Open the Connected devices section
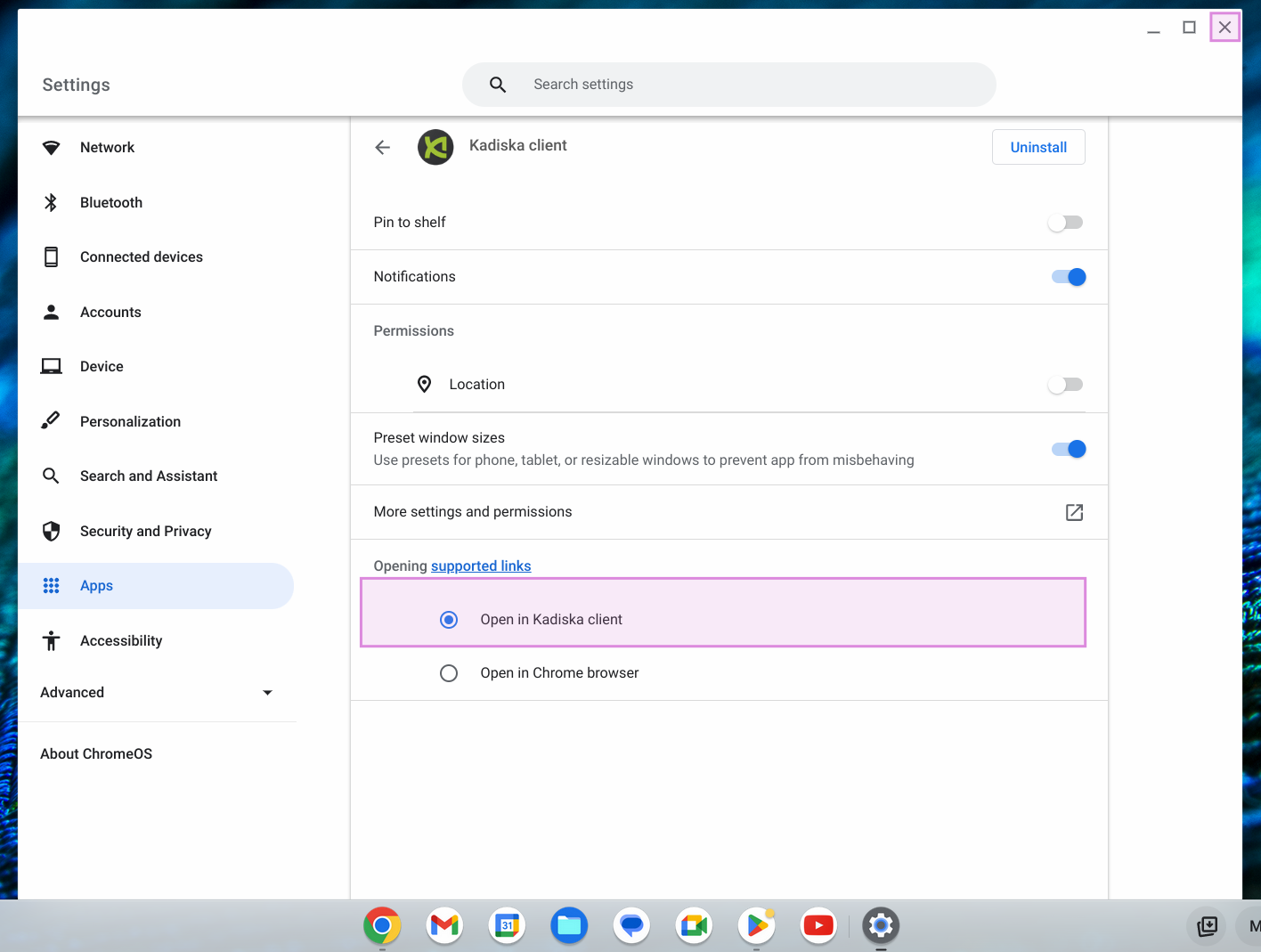 (156, 257)
